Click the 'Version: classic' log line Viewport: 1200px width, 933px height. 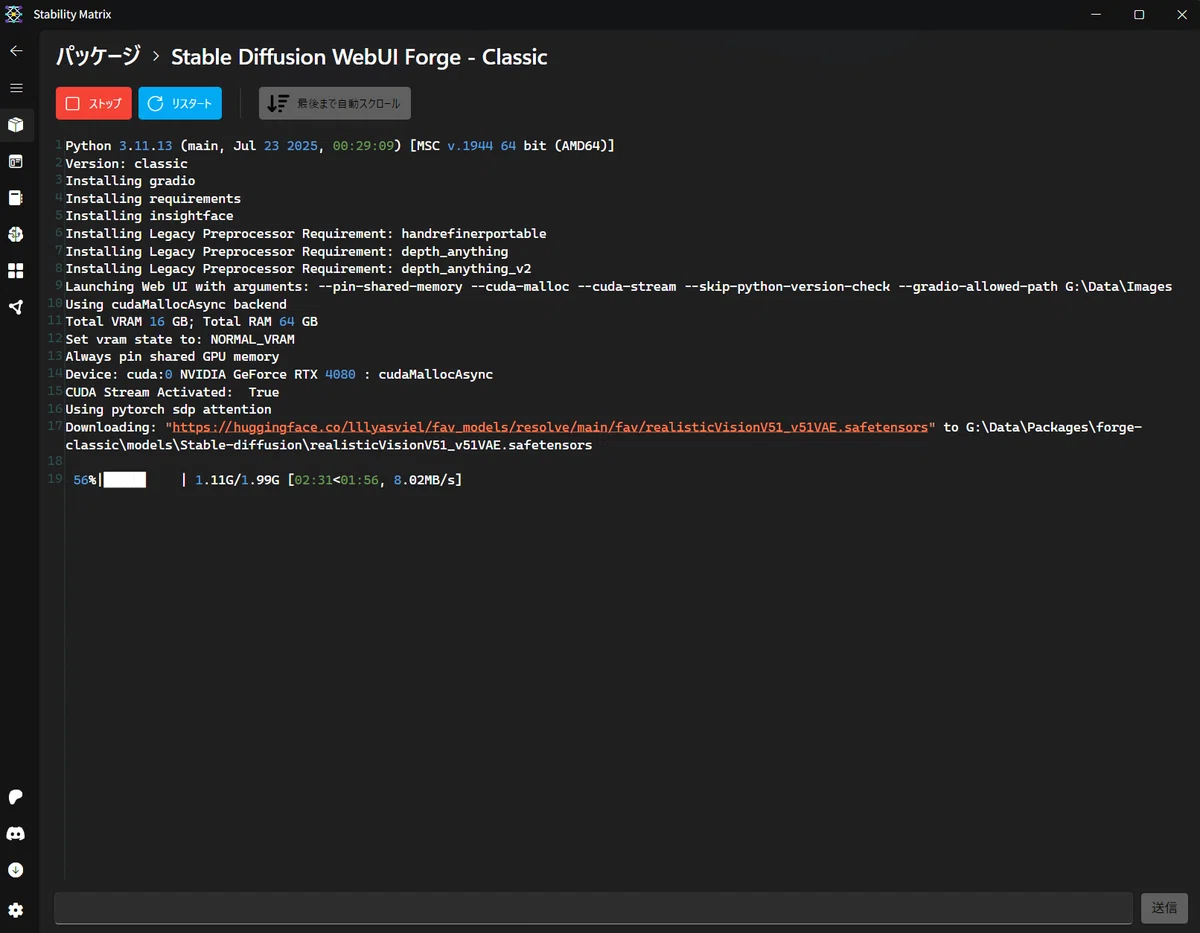click(126, 163)
